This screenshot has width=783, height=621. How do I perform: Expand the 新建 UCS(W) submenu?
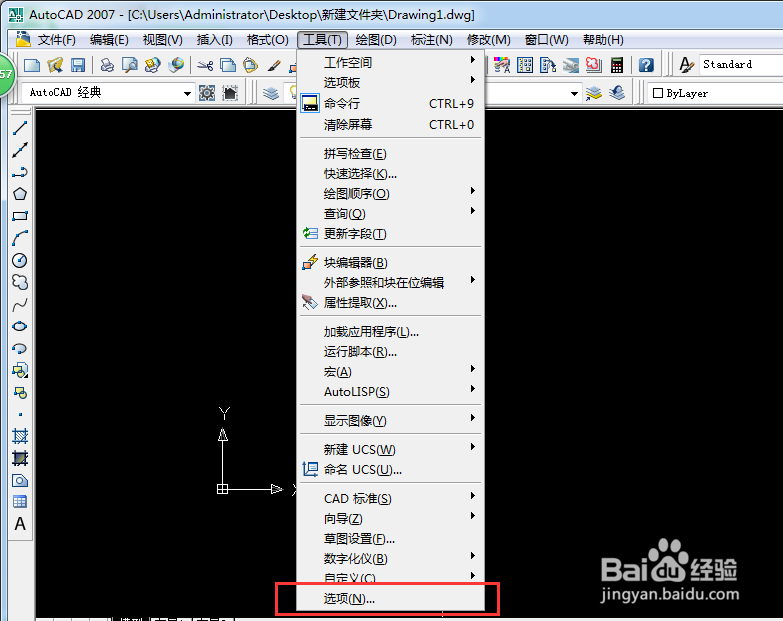[x=390, y=450]
